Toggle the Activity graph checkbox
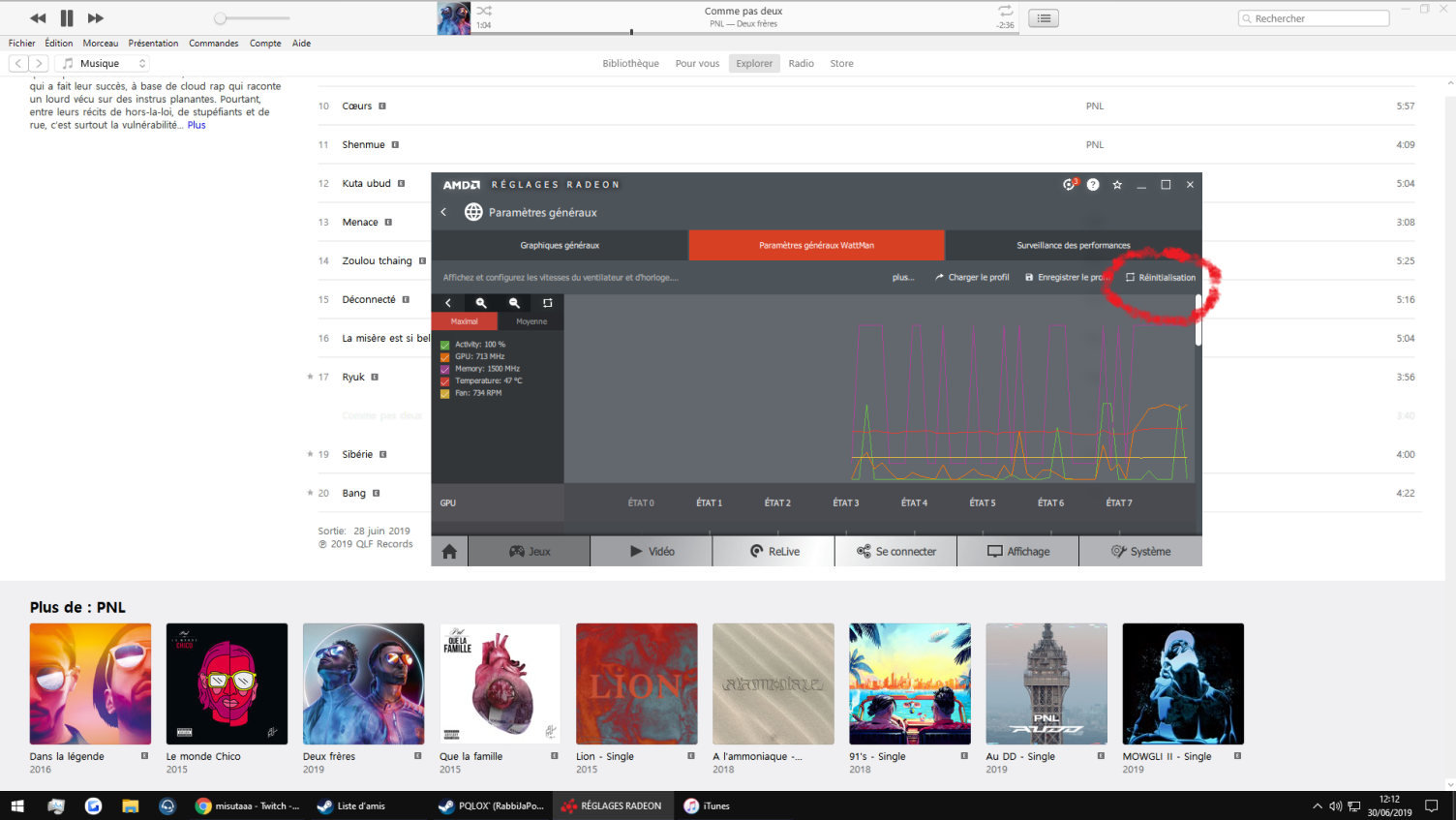1456x820 pixels. pos(445,346)
